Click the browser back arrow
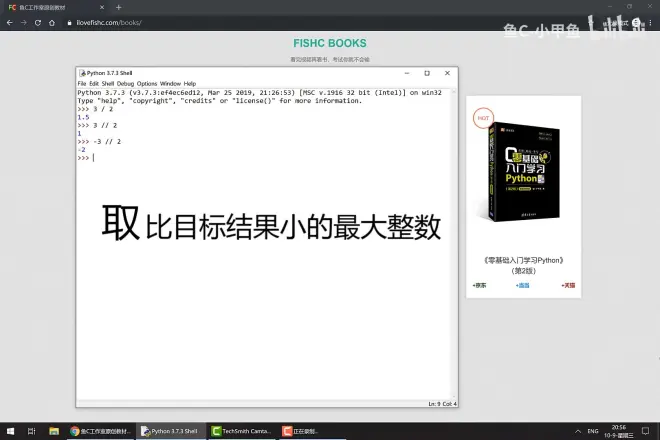Image resolution: width=660 pixels, height=440 pixels. 10,21
